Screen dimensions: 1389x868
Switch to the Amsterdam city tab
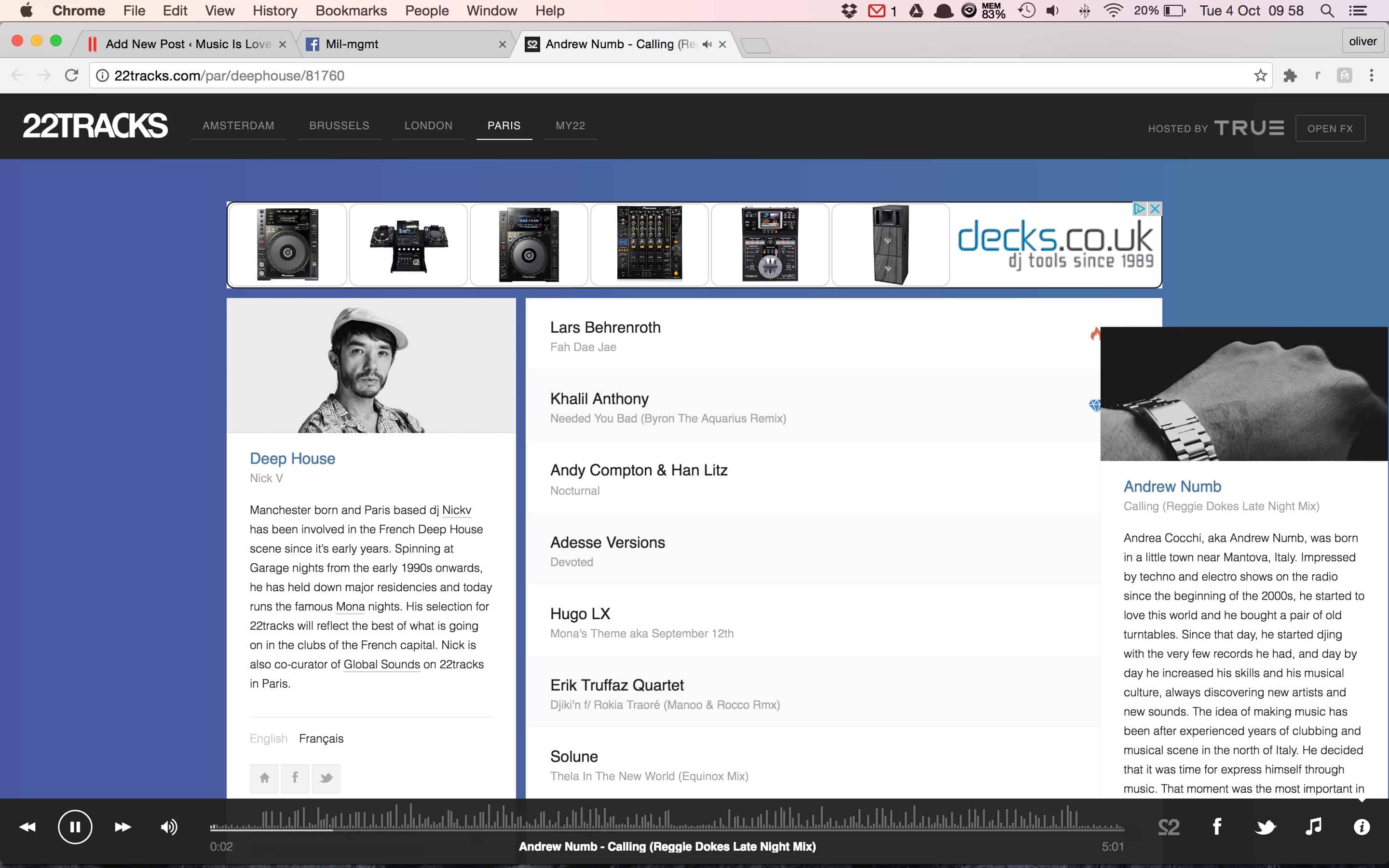pyautogui.click(x=238, y=125)
